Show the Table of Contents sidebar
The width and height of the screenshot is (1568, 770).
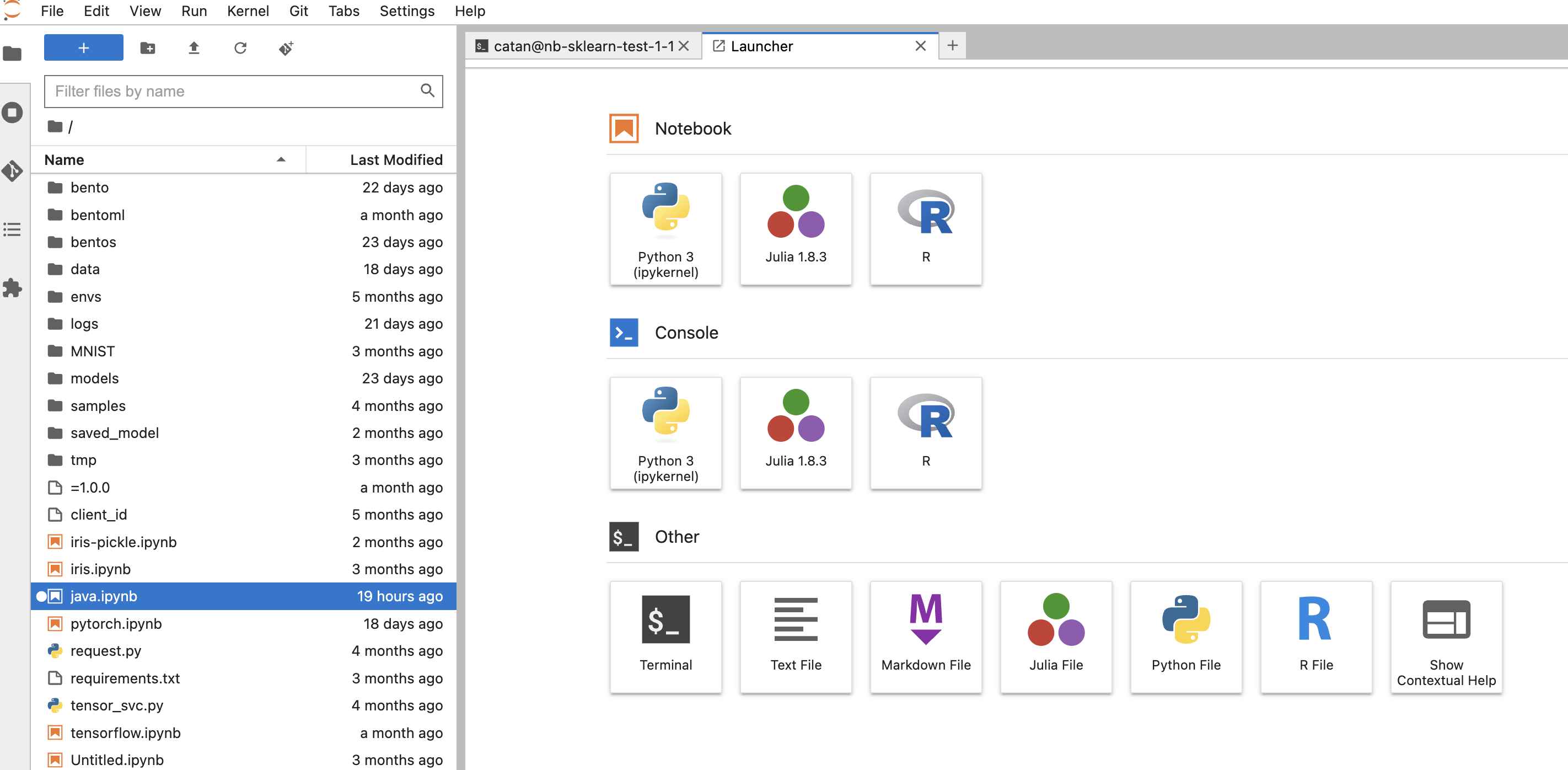12,229
